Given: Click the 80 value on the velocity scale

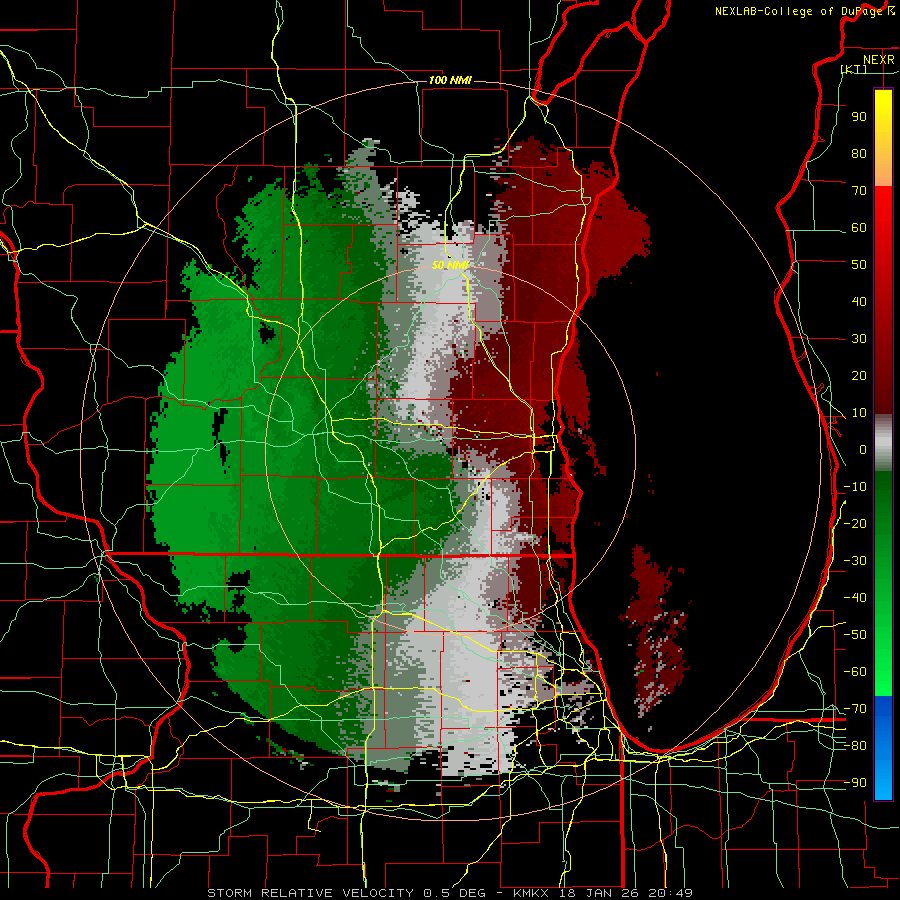Looking at the screenshot, I should [859, 153].
